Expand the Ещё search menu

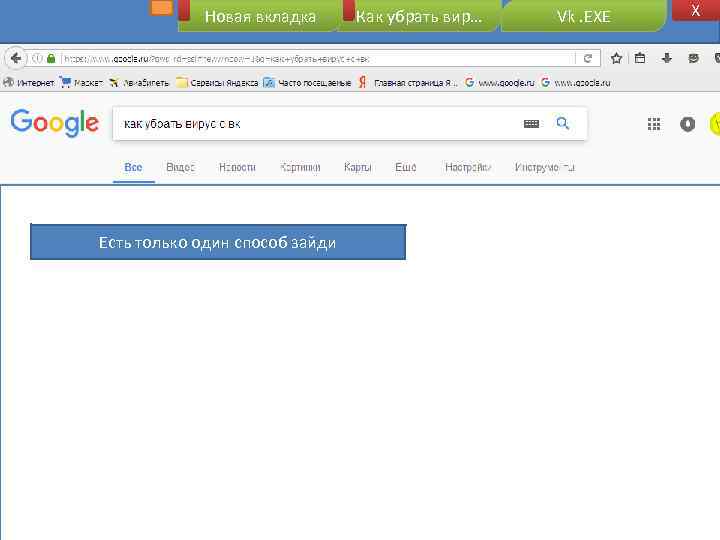coord(406,167)
